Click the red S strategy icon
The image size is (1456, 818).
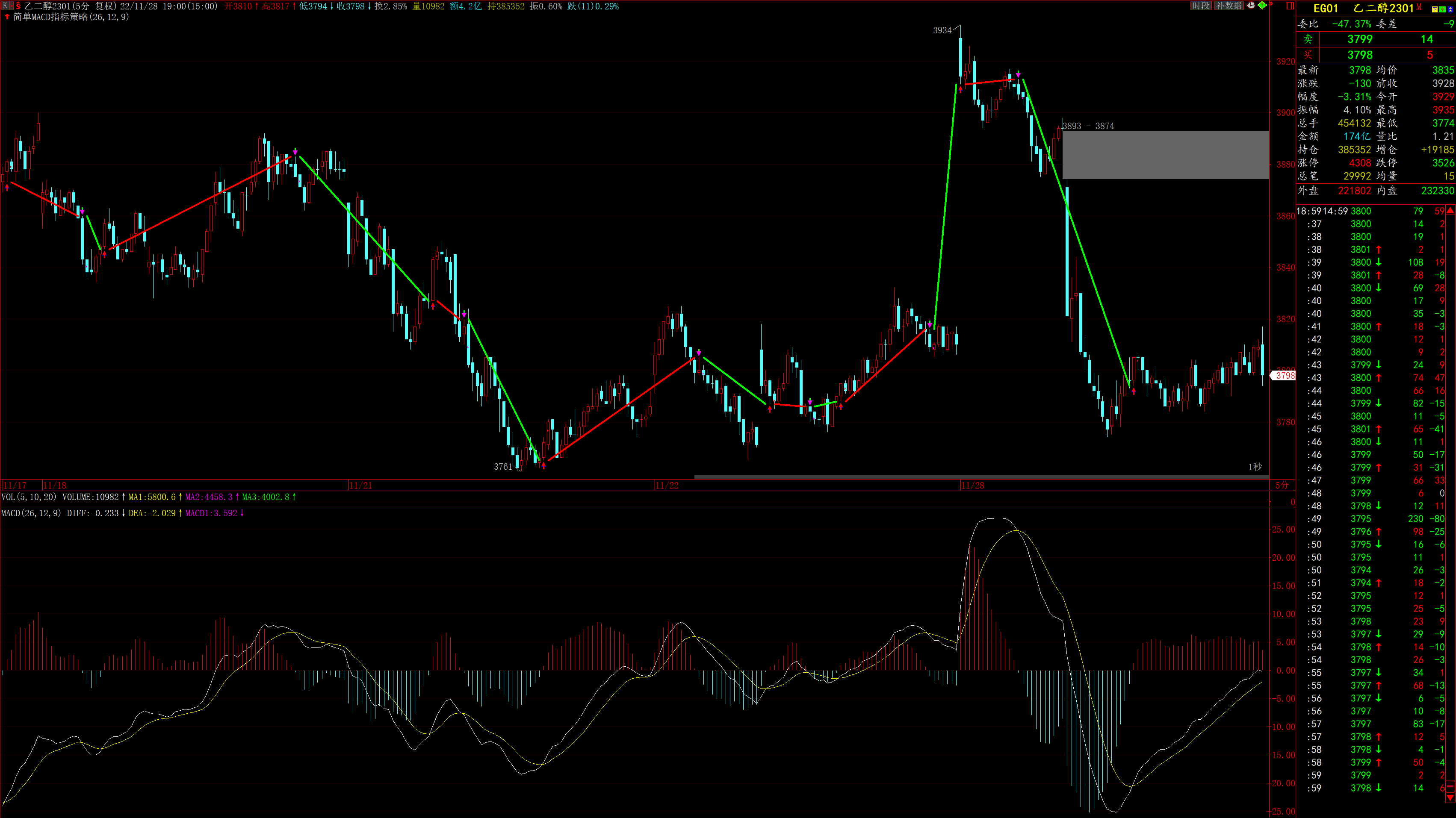(18, 6)
